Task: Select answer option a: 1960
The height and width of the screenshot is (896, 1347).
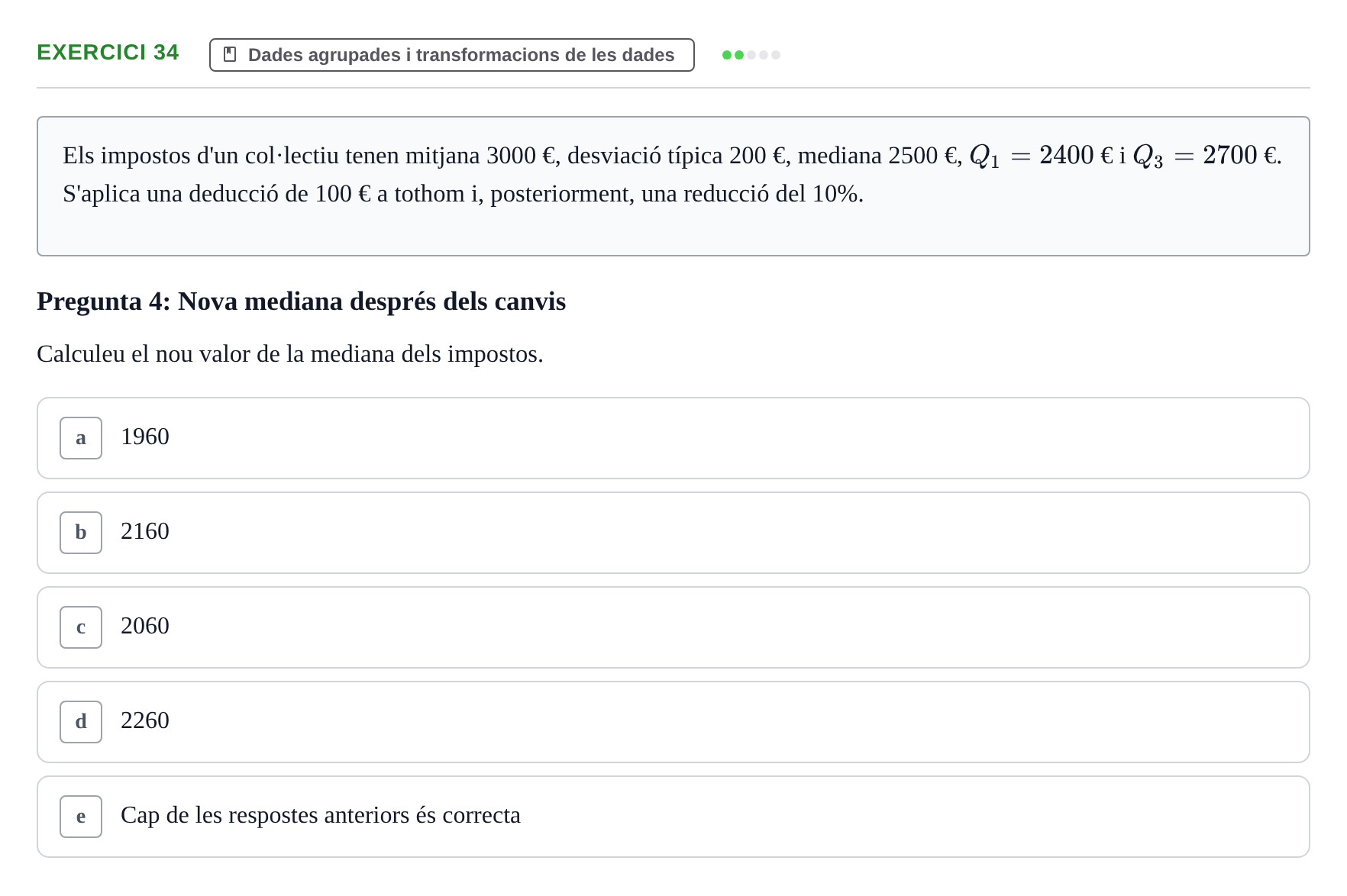Action: click(x=673, y=438)
